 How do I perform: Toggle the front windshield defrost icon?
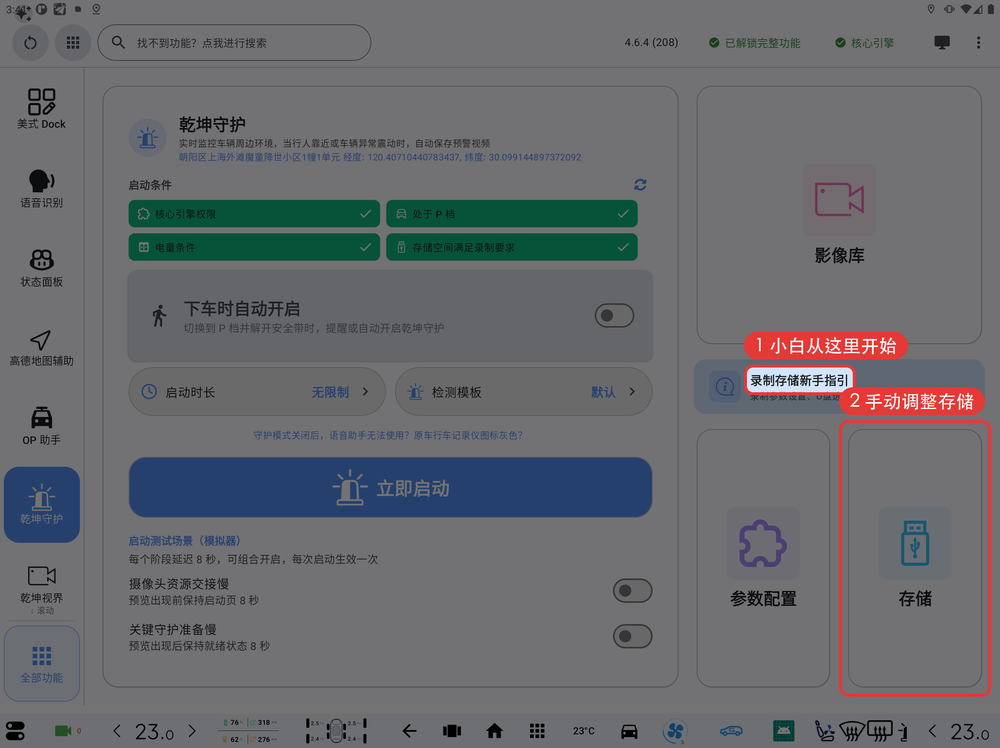[851, 731]
